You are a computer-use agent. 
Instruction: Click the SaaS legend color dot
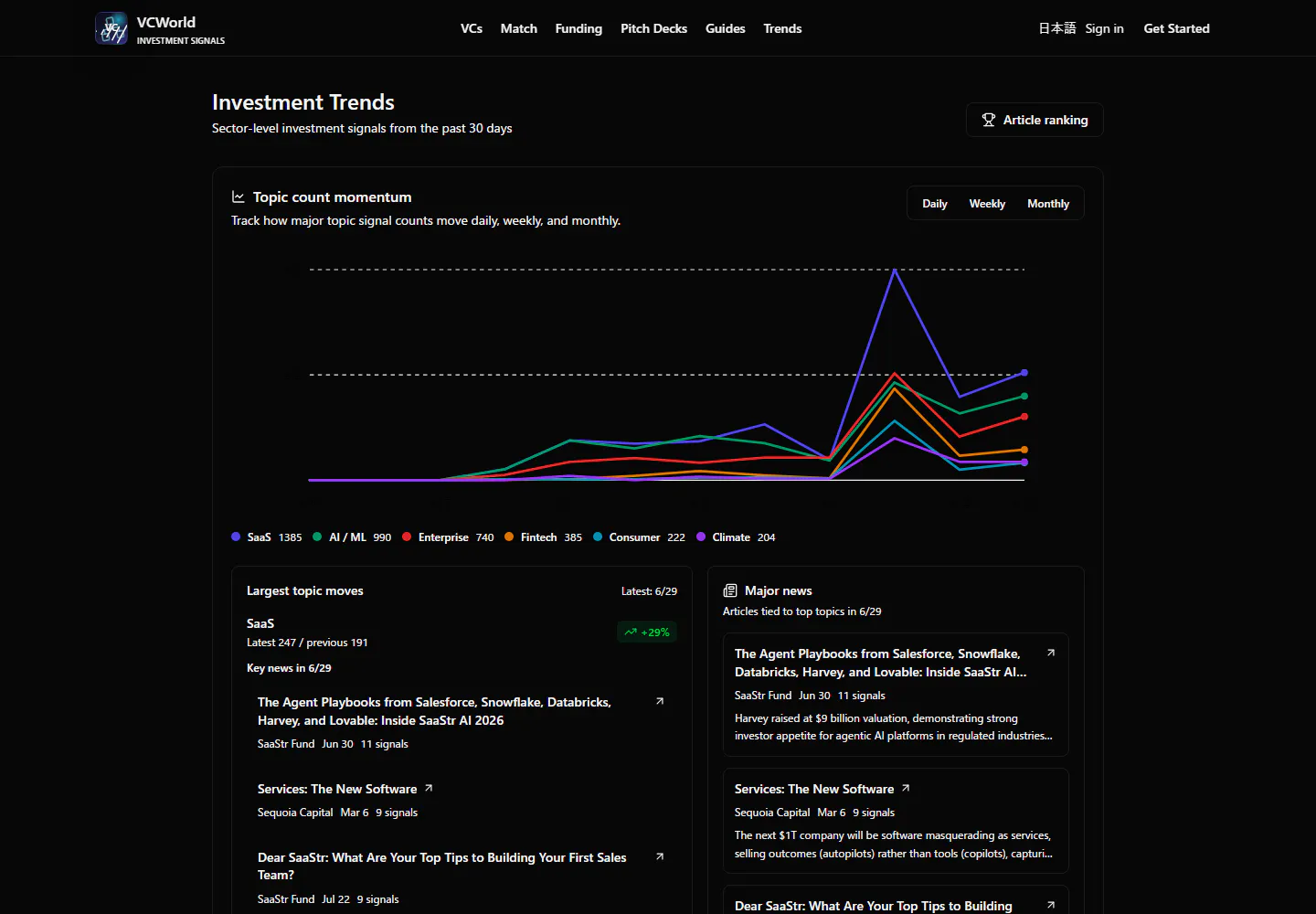pos(236,537)
